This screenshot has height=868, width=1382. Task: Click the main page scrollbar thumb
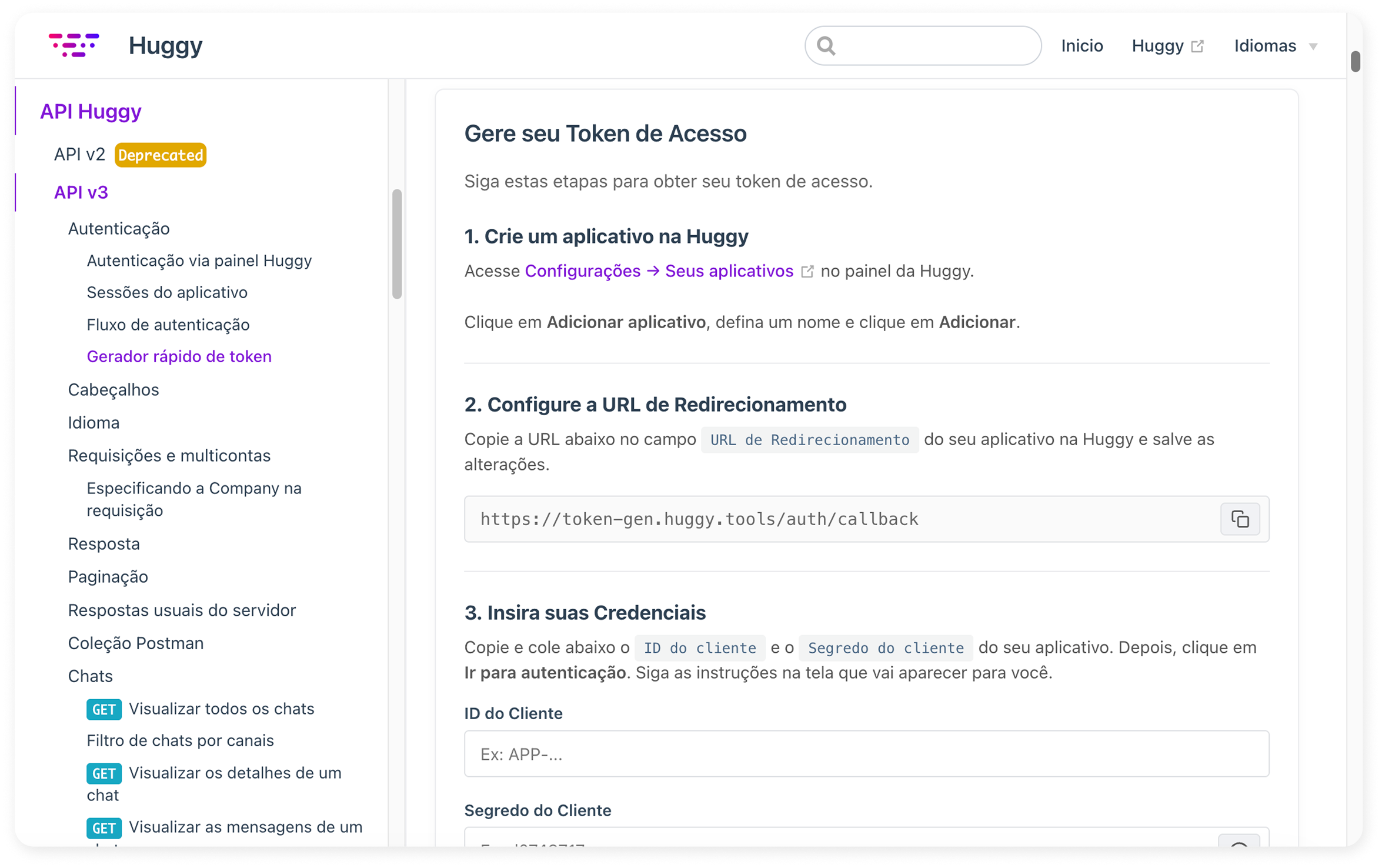click(1355, 61)
